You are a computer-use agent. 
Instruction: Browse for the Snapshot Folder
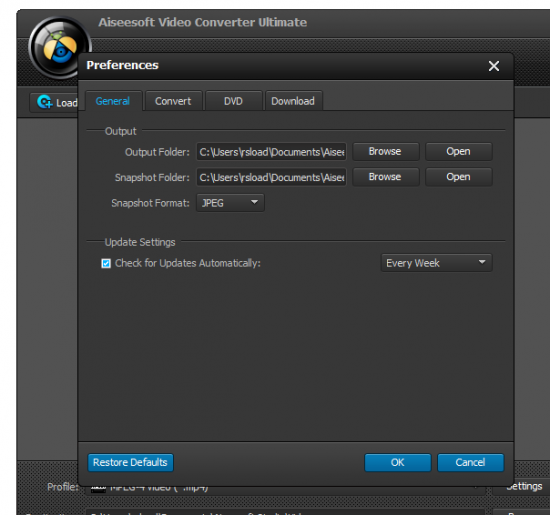(x=385, y=177)
